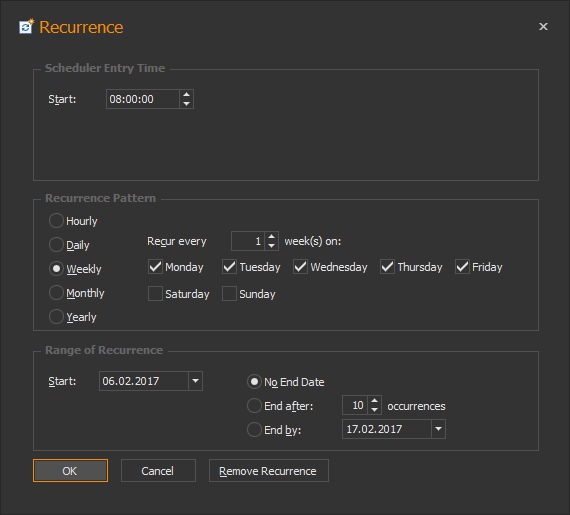Enable the Saturday checkbox
Viewport: 570px width, 515px height.
(x=155, y=294)
